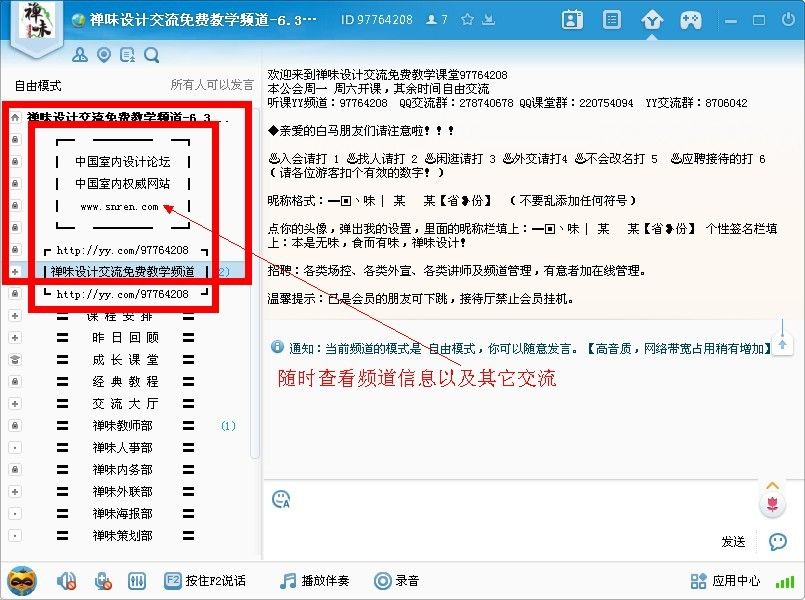
Task: Open the chat bubble options icon
Action: click(x=778, y=541)
